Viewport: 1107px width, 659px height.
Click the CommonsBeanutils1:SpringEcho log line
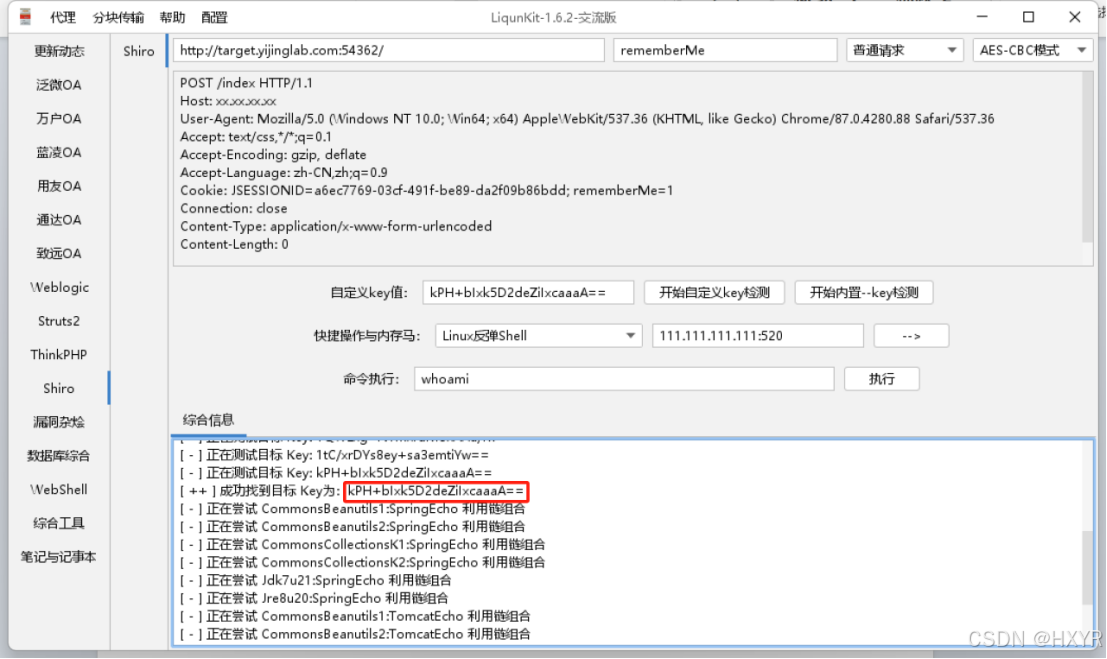[352, 509]
